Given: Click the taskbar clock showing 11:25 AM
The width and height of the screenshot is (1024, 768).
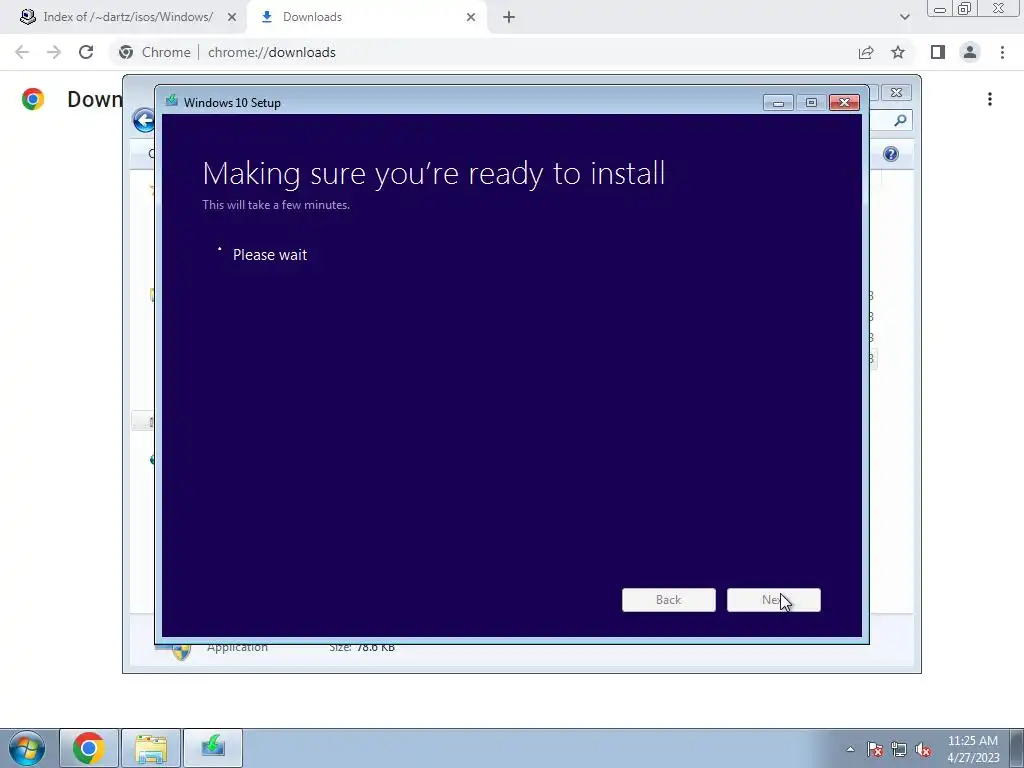Looking at the screenshot, I should point(973,749).
